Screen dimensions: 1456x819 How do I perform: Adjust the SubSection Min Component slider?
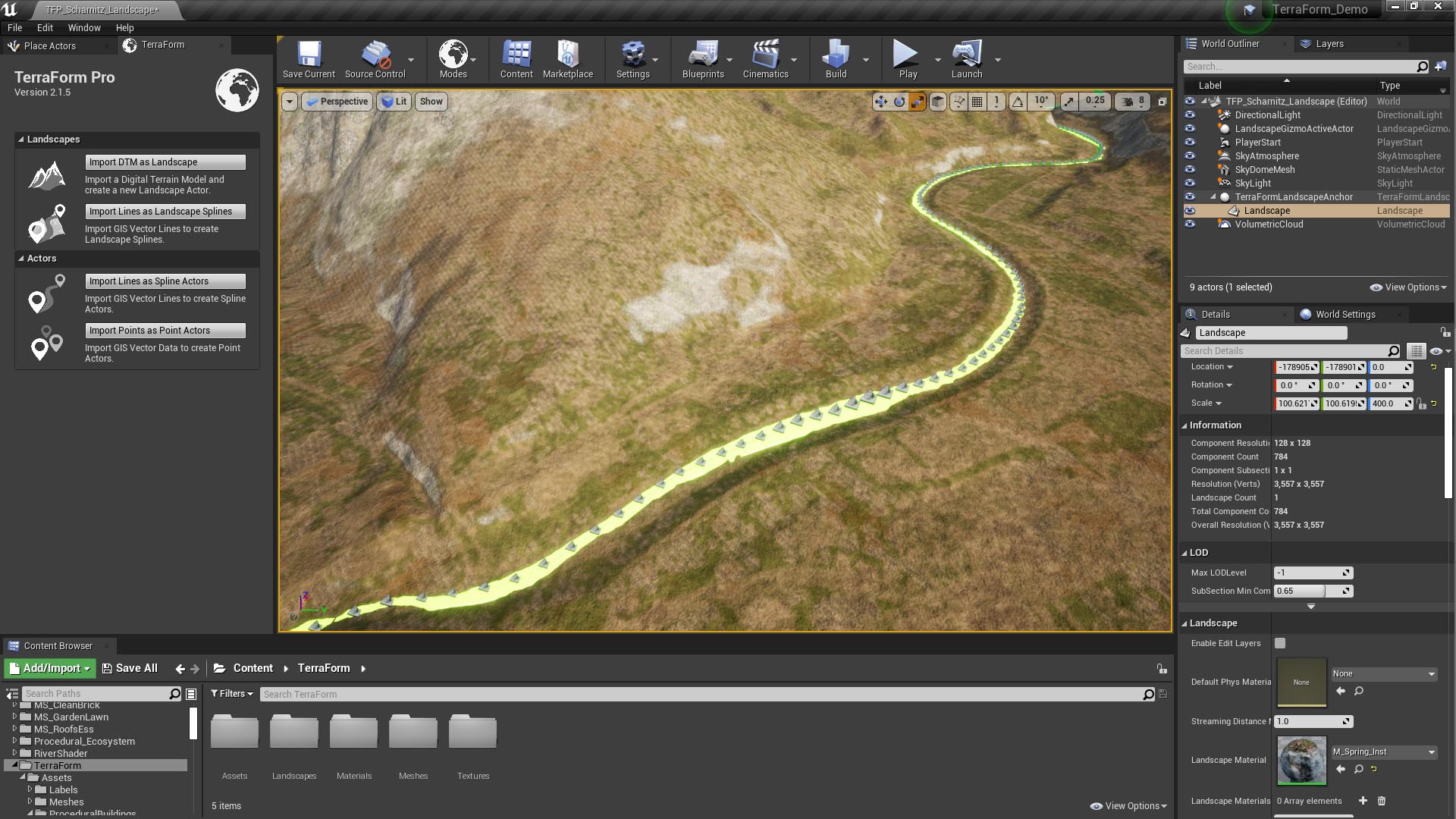1313,591
